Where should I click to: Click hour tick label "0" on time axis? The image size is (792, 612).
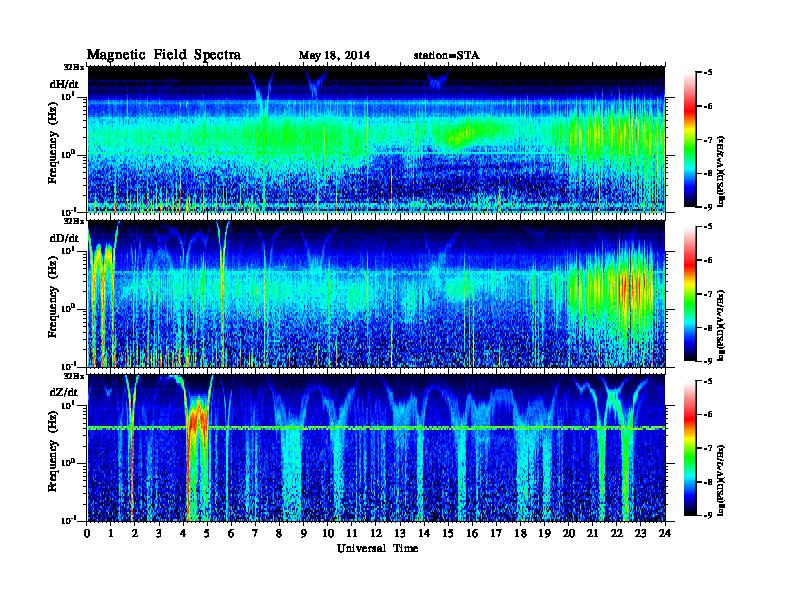click(87, 533)
